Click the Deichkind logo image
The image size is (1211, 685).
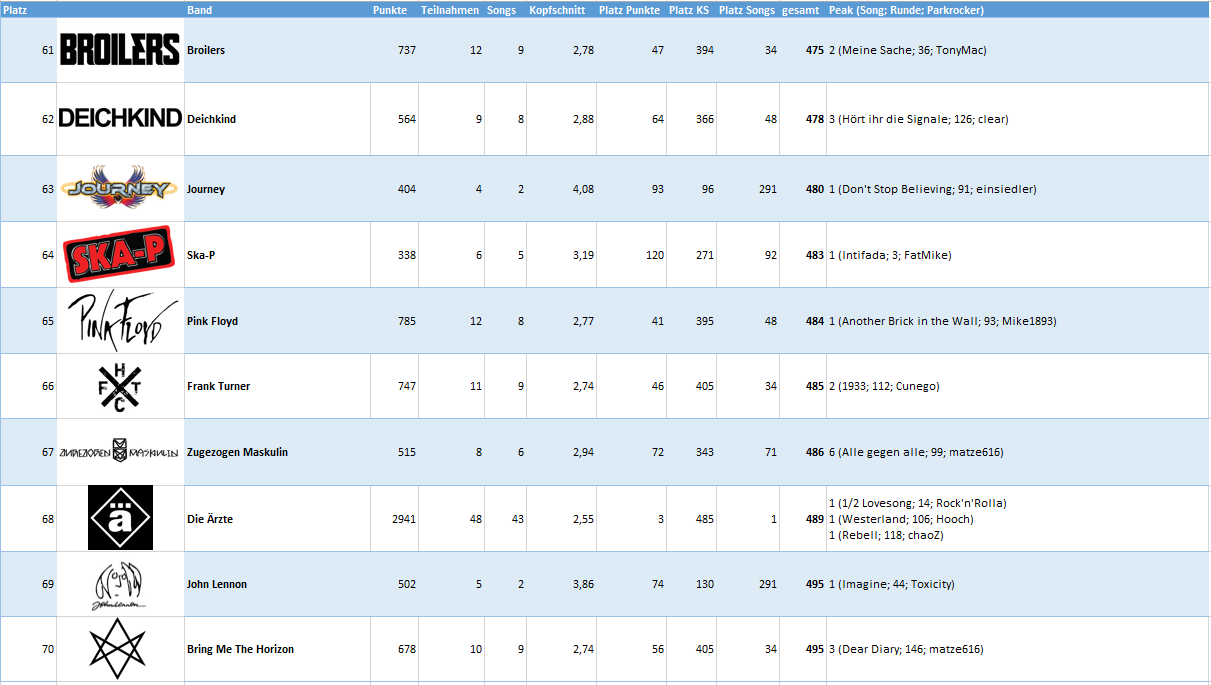tap(120, 118)
